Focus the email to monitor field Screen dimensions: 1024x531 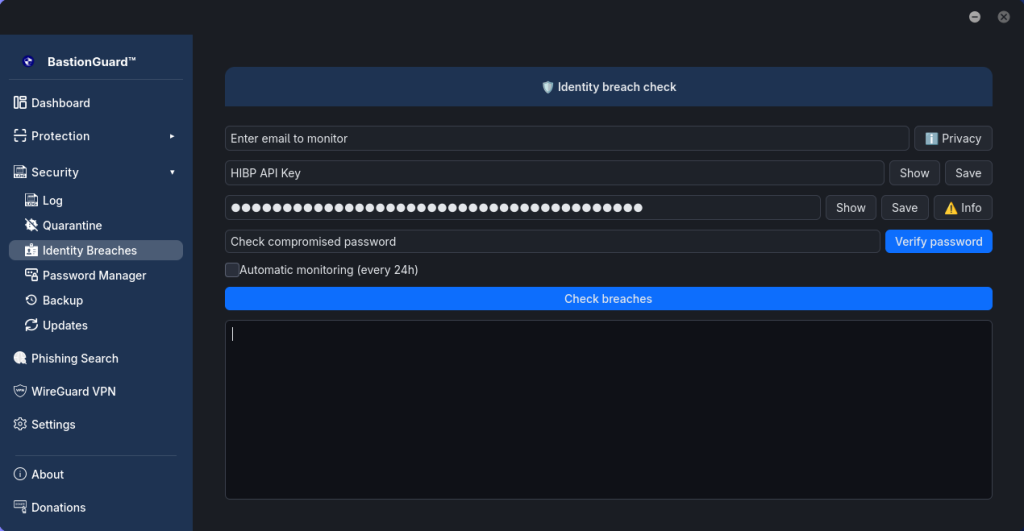point(567,138)
